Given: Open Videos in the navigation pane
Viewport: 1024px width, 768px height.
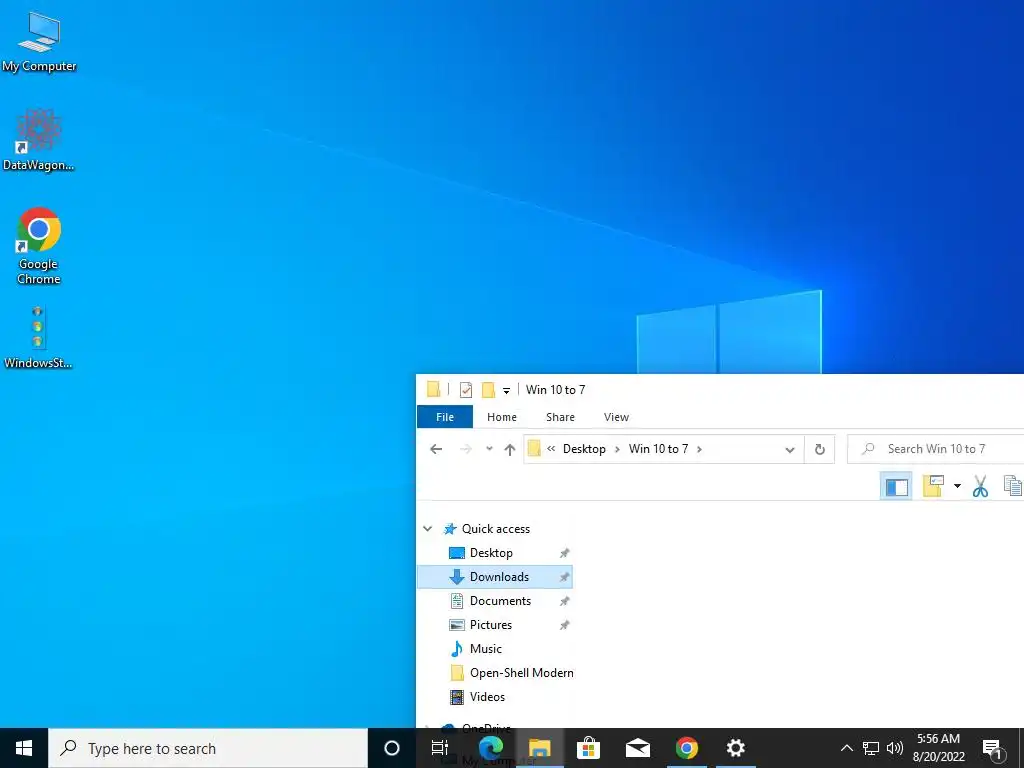Looking at the screenshot, I should 487,697.
